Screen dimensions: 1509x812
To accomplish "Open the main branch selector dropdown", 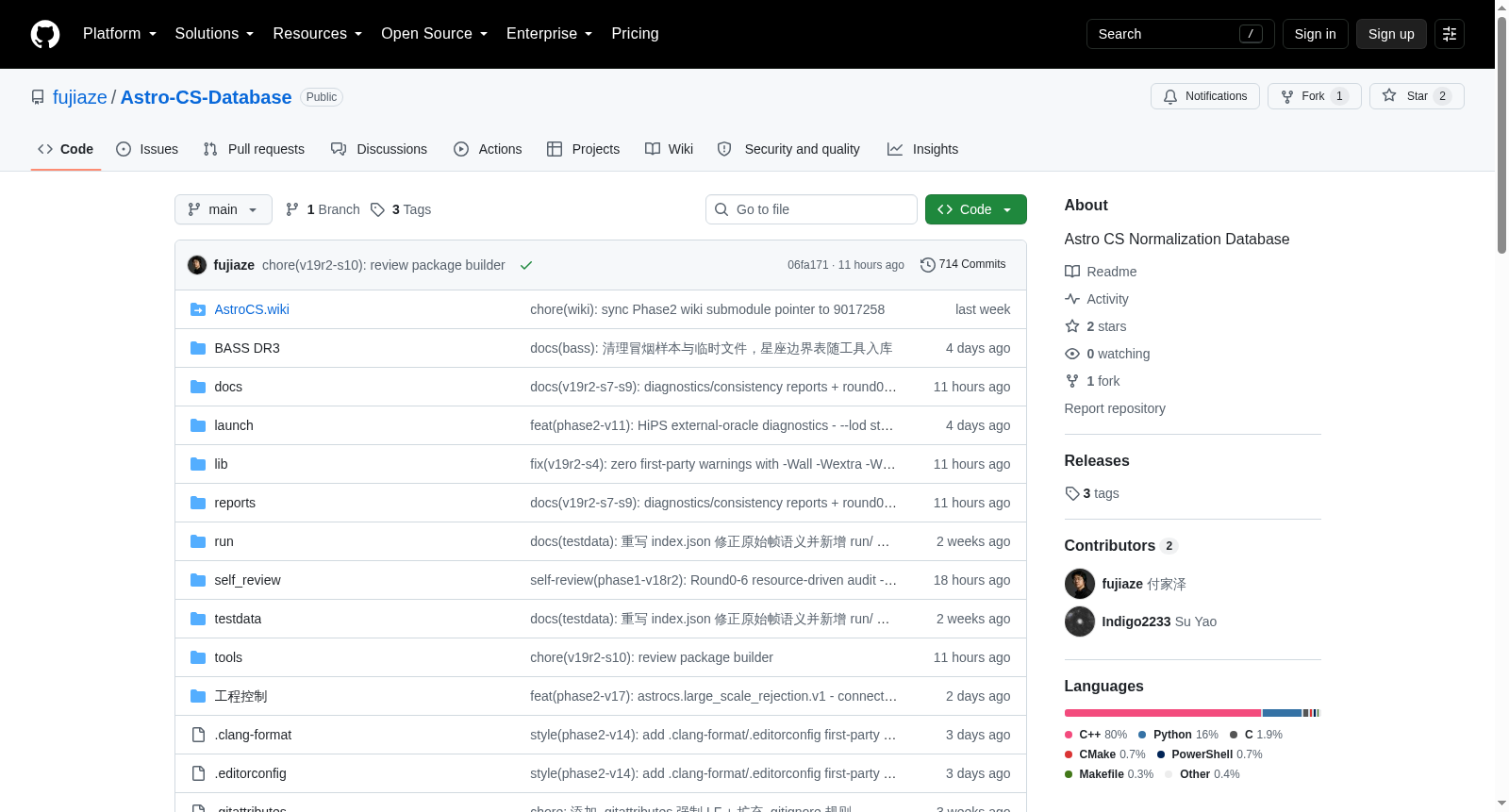I will 224,209.
